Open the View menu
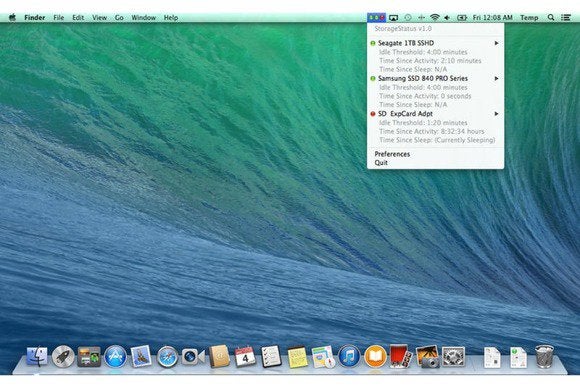Screen dimensions: 580x388 point(99,17)
